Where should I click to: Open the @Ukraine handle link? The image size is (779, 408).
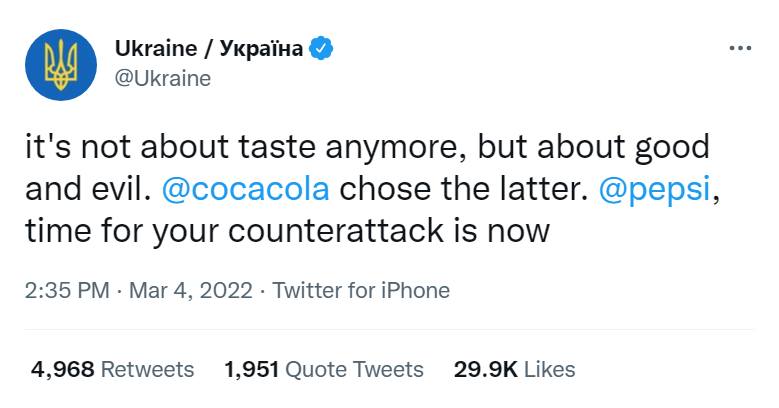point(163,79)
